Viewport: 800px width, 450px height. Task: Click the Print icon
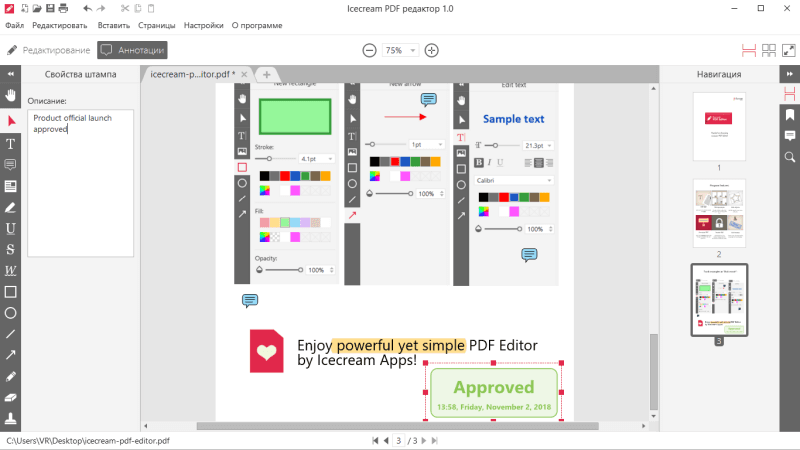[63, 8]
